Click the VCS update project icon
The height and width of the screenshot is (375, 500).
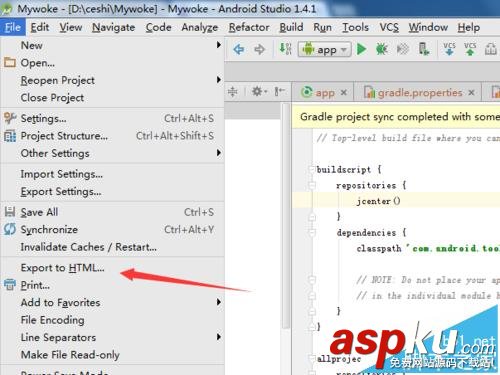(449, 49)
